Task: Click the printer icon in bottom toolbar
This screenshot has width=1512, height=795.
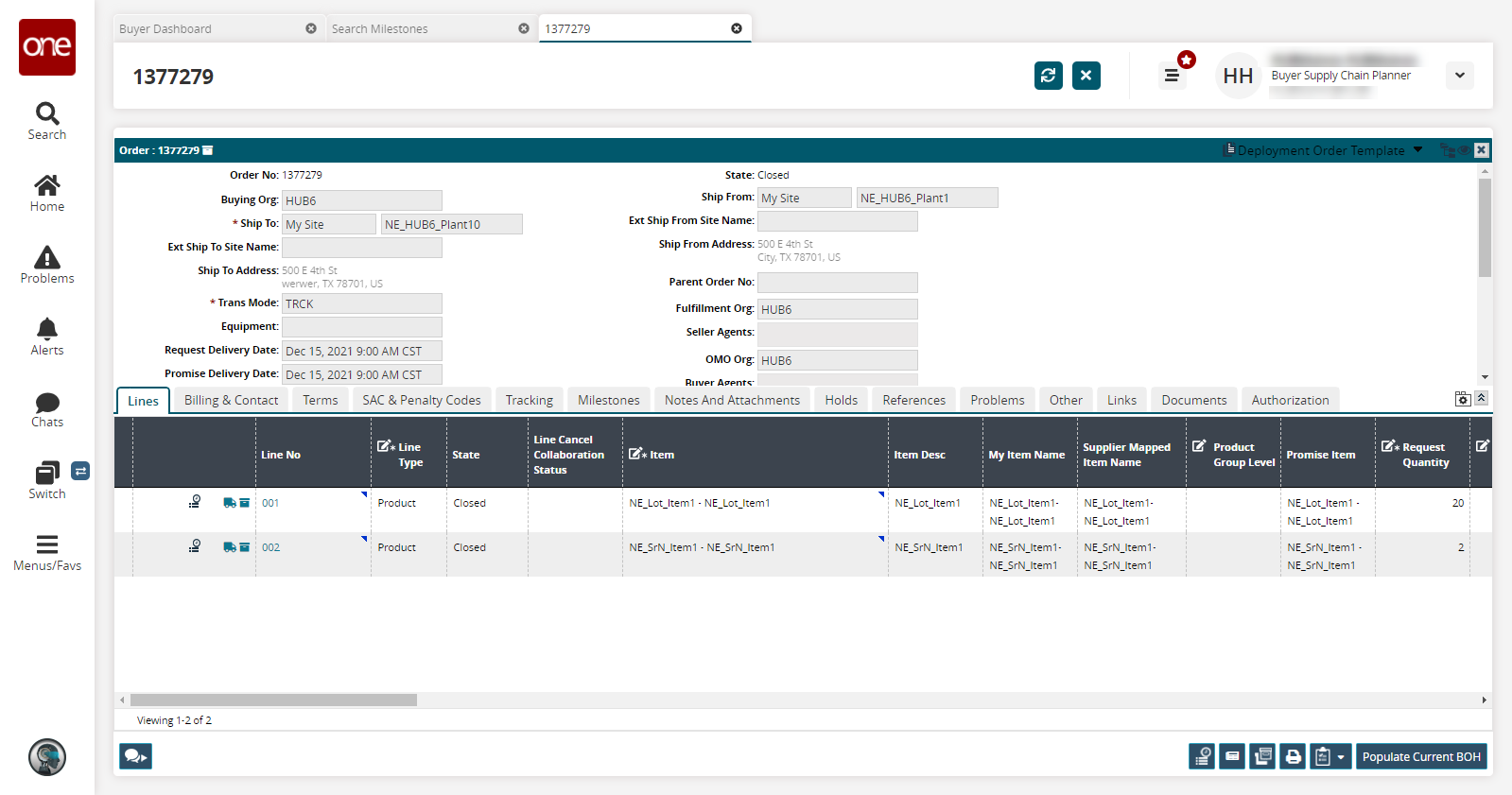Action: tap(1293, 756)
